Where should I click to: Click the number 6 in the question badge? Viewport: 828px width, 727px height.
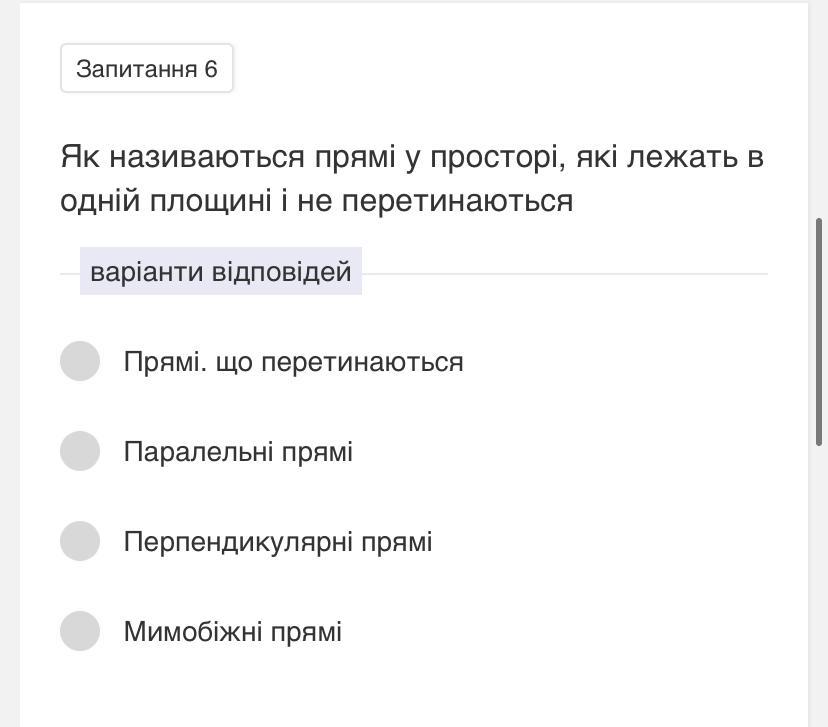[x=211, y=68]
